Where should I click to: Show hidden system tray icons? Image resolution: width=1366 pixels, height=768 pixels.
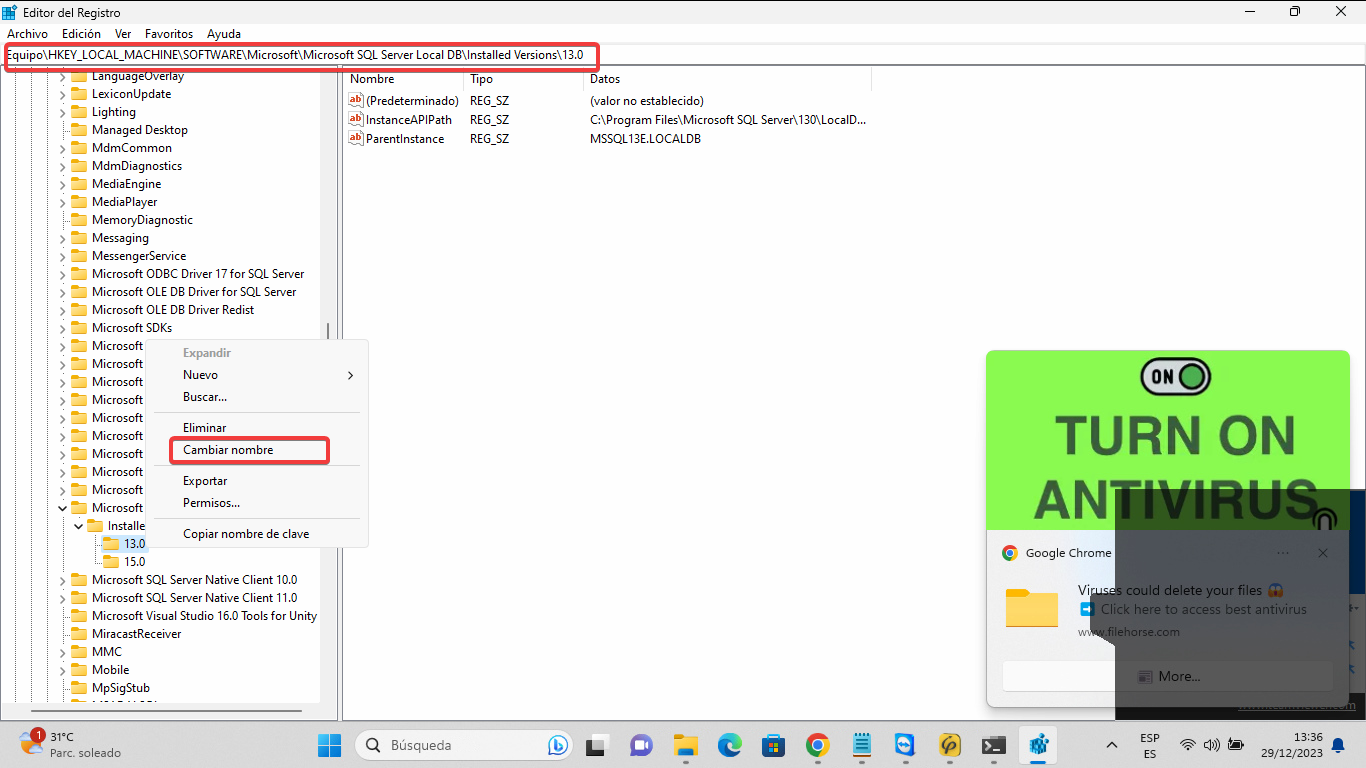1111,745
